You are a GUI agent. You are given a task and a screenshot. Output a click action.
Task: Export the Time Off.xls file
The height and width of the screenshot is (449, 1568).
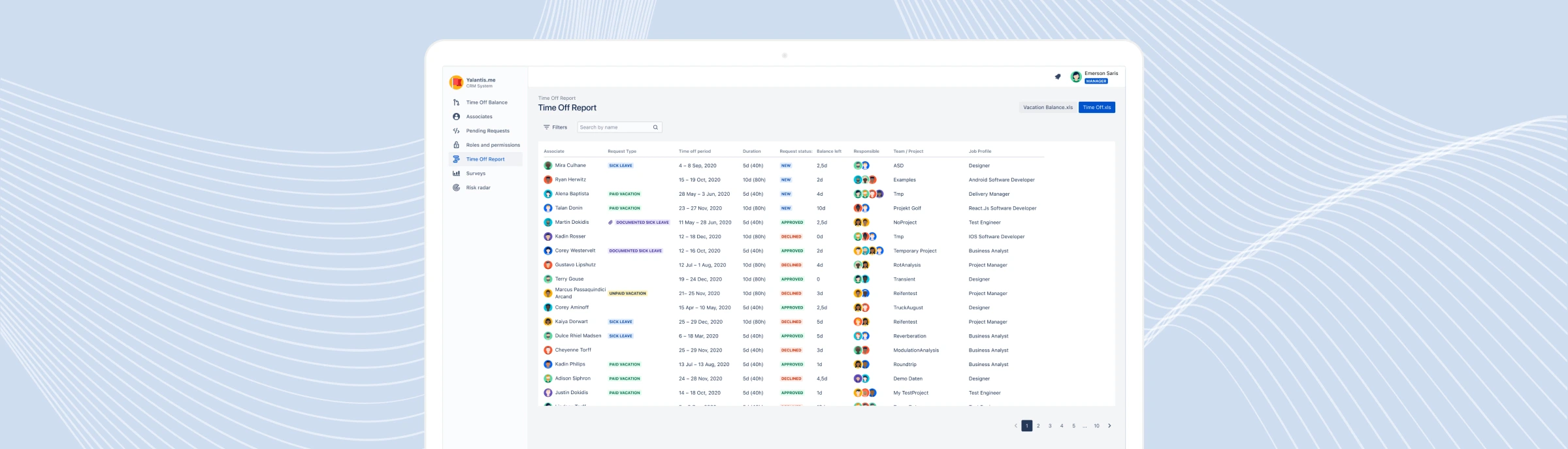click(1096, 108)
